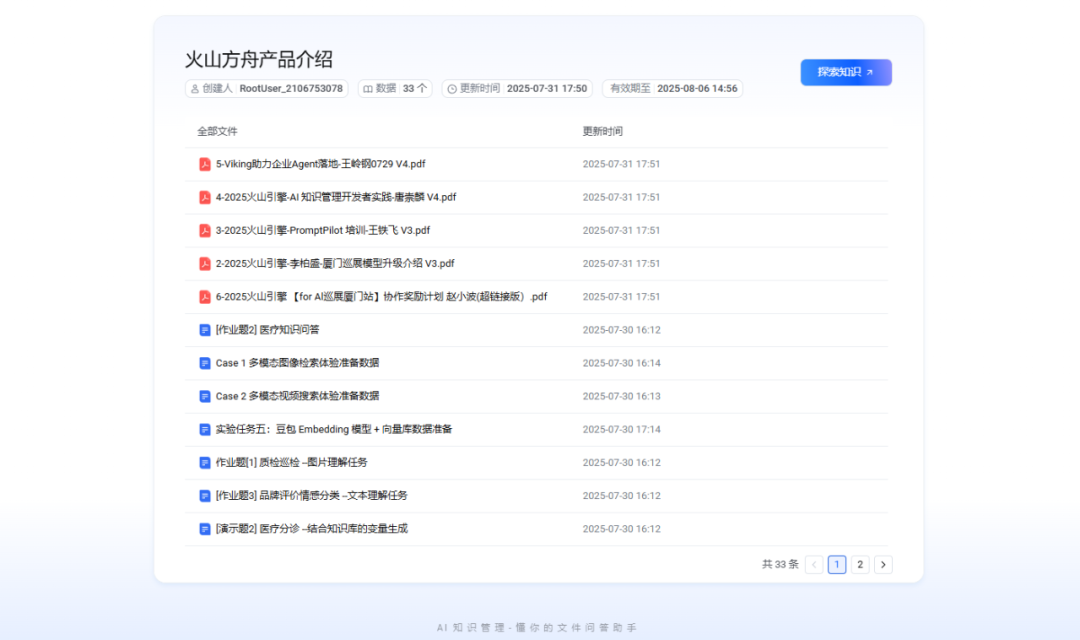The width and height of the screenshot is (1080, 640).
Task: Open [作业题3] 品牌评价情感分类 document
Action: point(311,495)
